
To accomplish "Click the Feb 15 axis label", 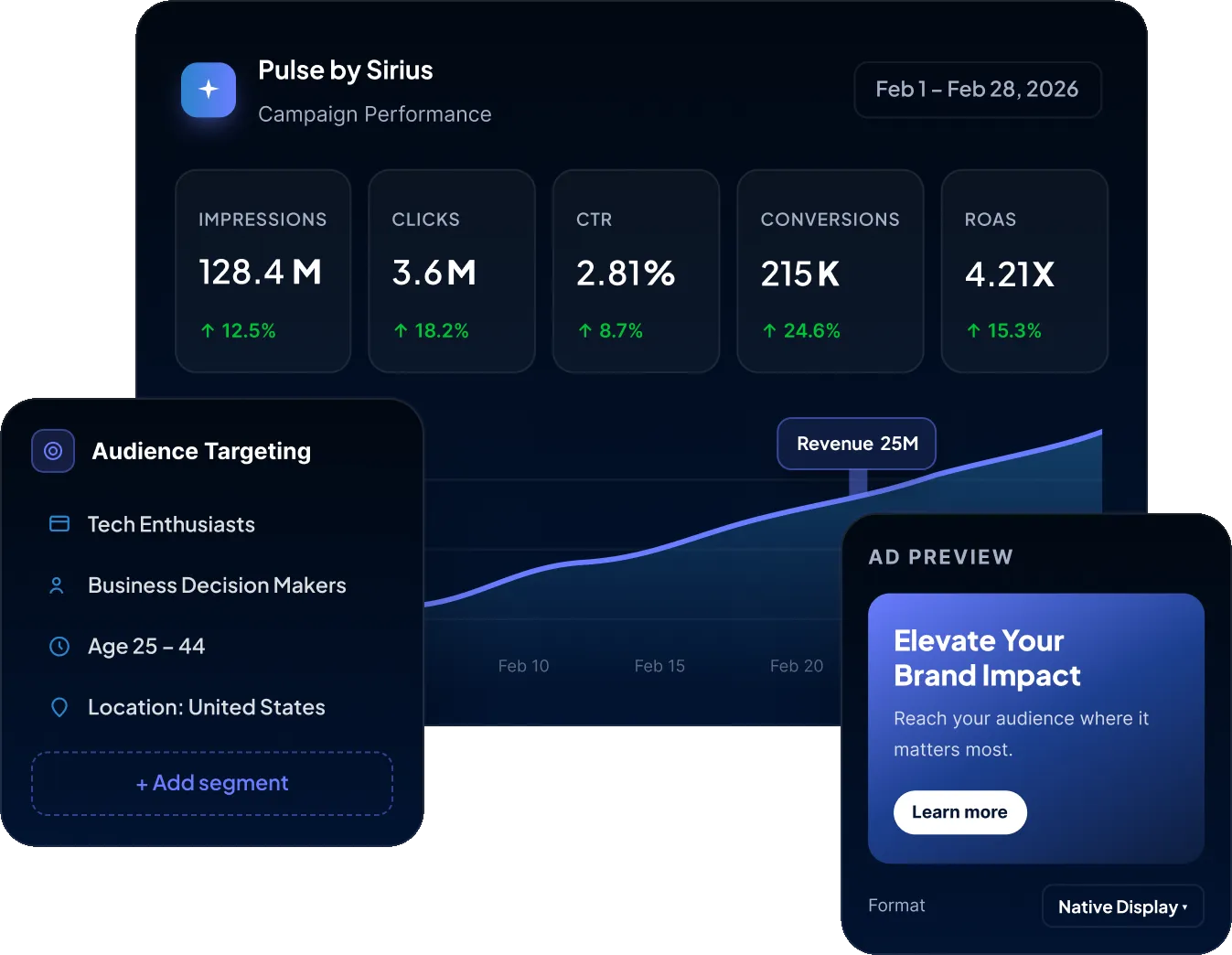I will click(x=659, y=666).
